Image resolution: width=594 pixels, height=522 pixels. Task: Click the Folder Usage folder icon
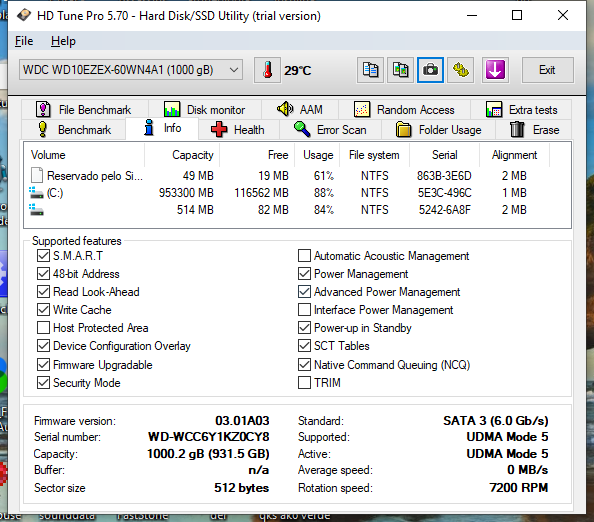coord(403,130)
